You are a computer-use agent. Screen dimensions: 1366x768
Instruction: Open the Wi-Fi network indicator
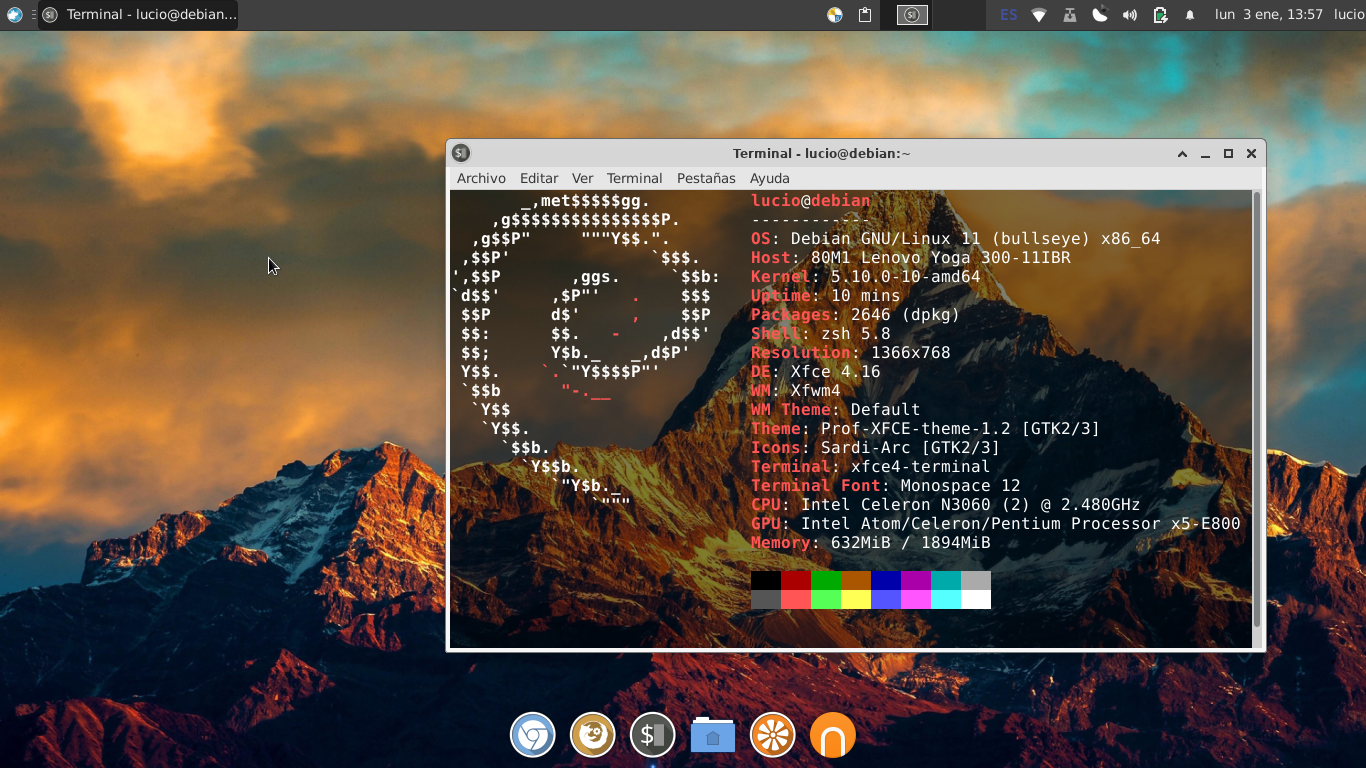1039,15
